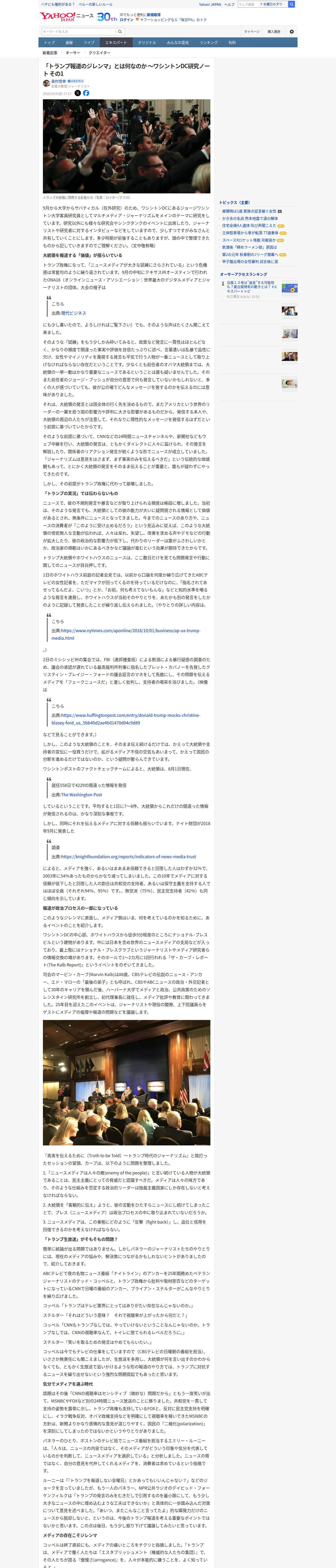Open topic スペースXロケット残骸 月衝突か
Screen dimensions: 336x1568
tap(249, 240)
